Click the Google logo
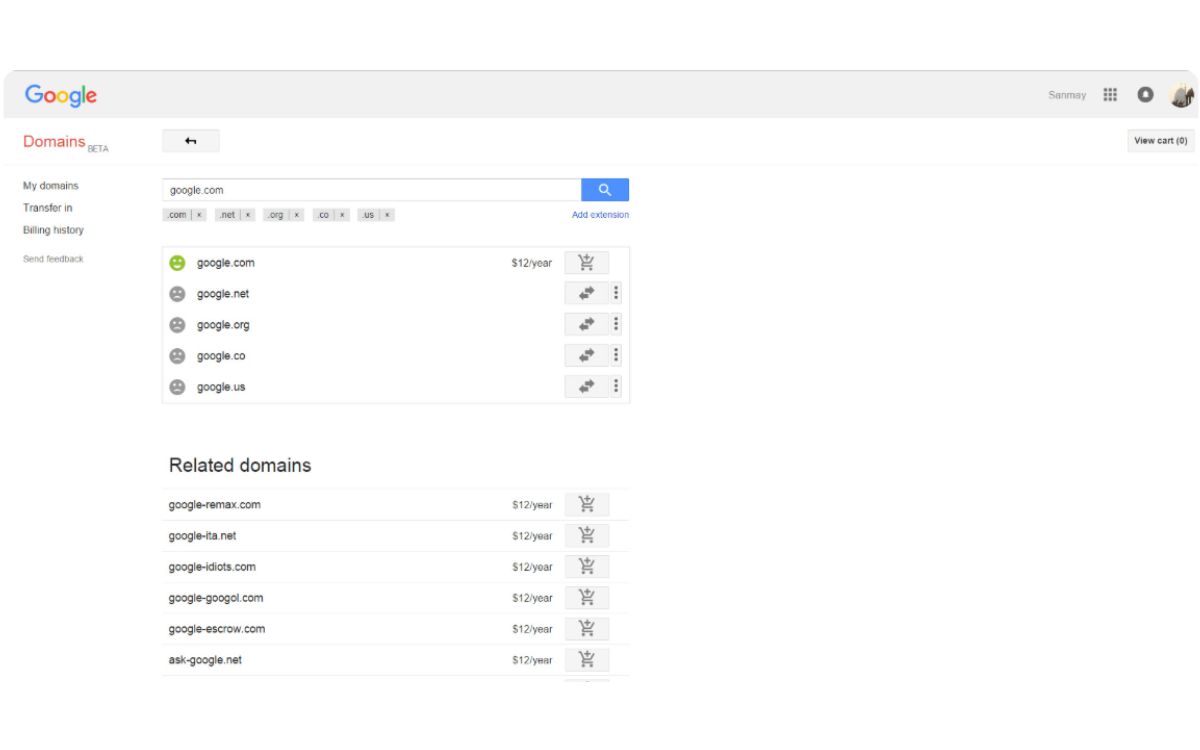 [61, 95]
